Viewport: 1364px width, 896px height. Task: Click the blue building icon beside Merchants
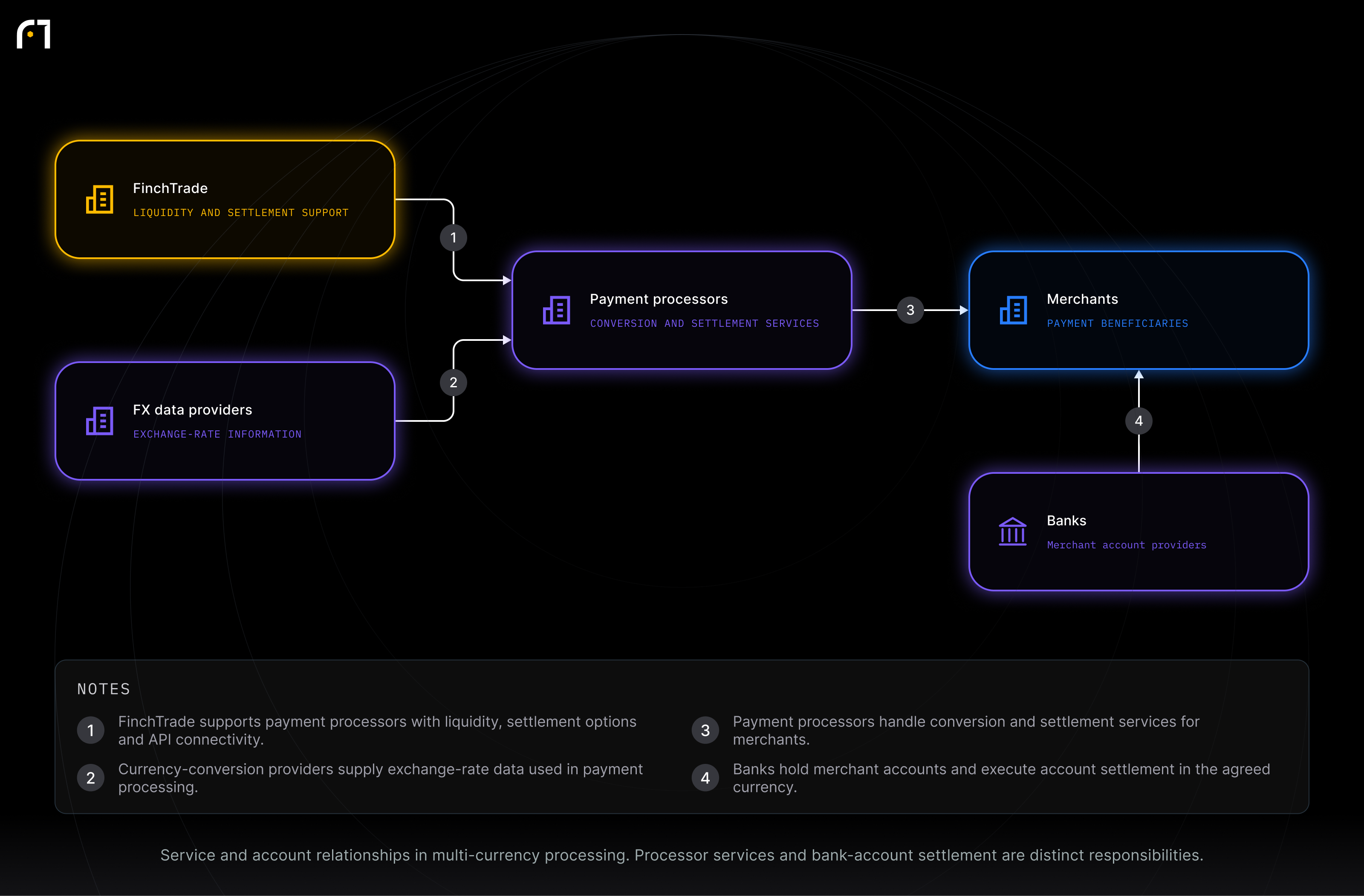(x=1013, y=310)
